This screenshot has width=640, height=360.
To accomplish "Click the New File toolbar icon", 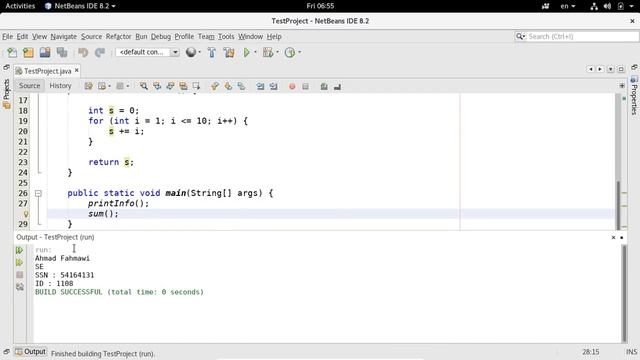I will click(x=12, y=52).
